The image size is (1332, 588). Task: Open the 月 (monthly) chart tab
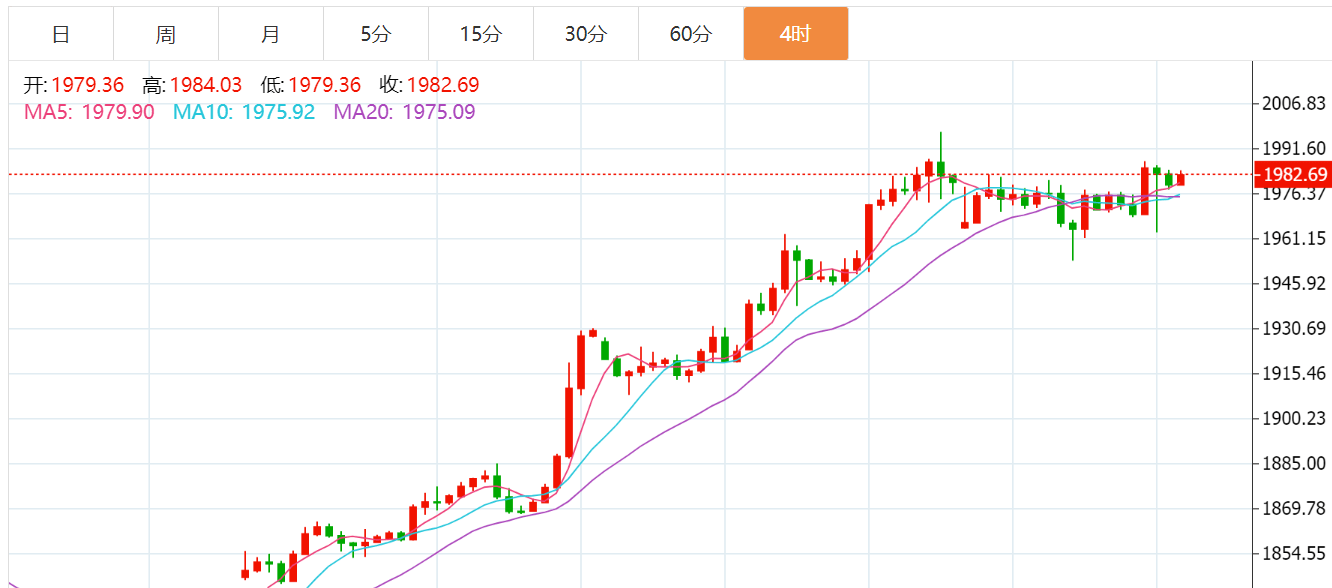click(270, 34)
